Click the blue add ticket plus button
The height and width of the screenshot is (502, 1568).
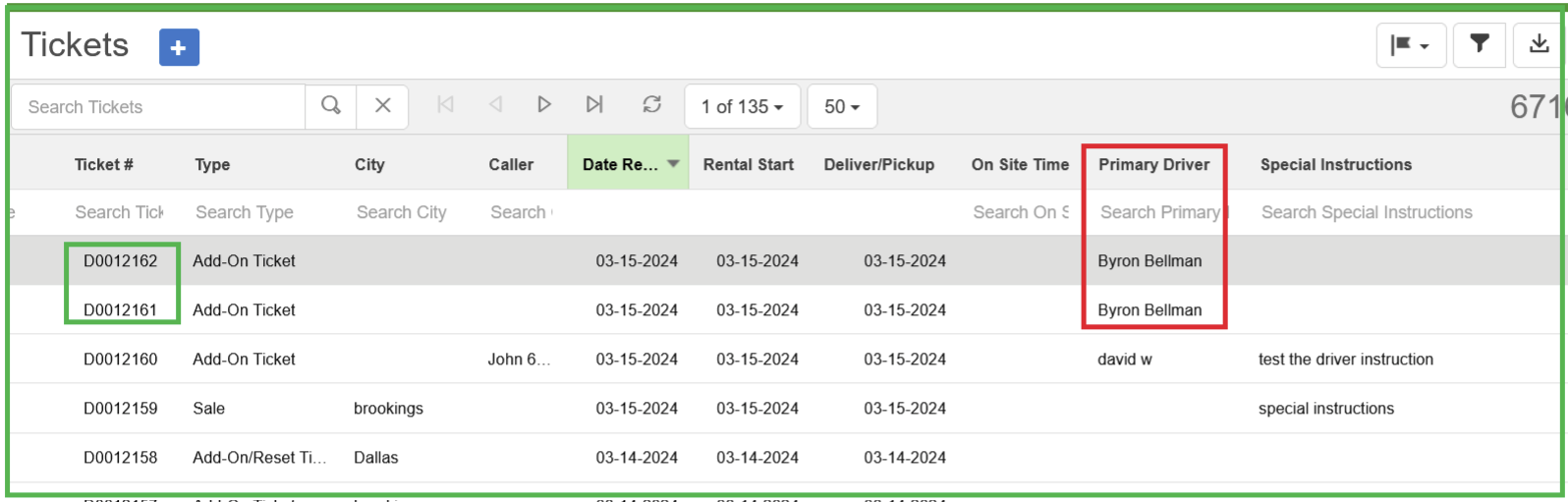coord(179,47)
